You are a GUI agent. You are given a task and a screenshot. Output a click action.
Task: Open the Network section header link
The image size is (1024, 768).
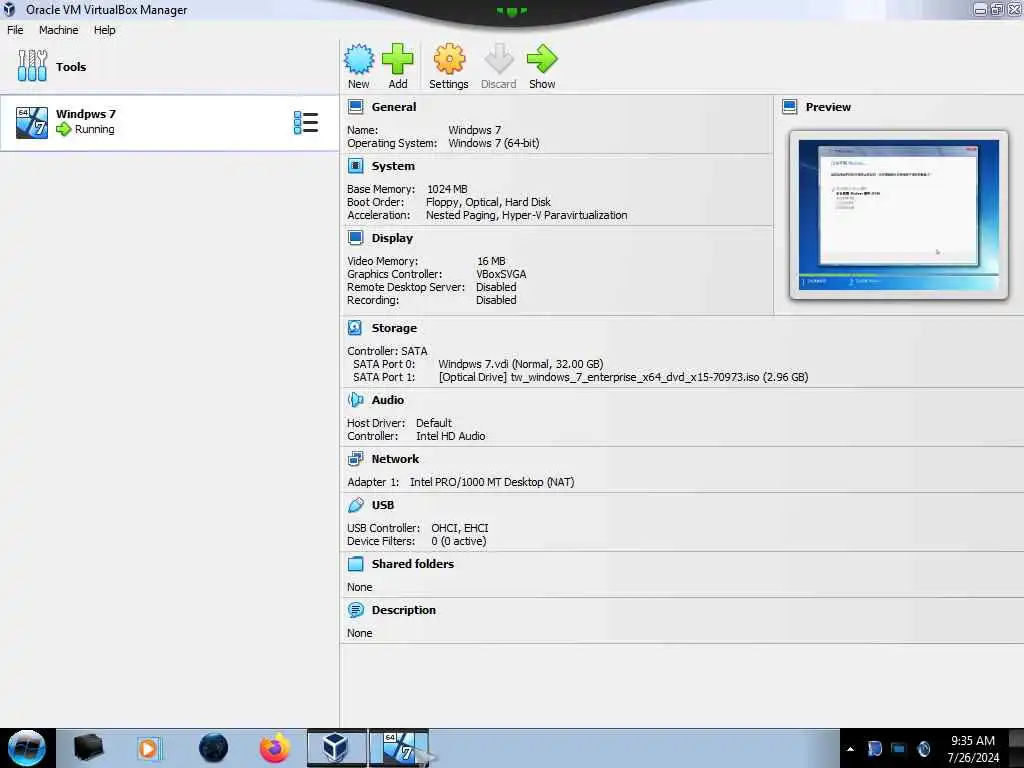pyautogui.click(x=396, y=458)
